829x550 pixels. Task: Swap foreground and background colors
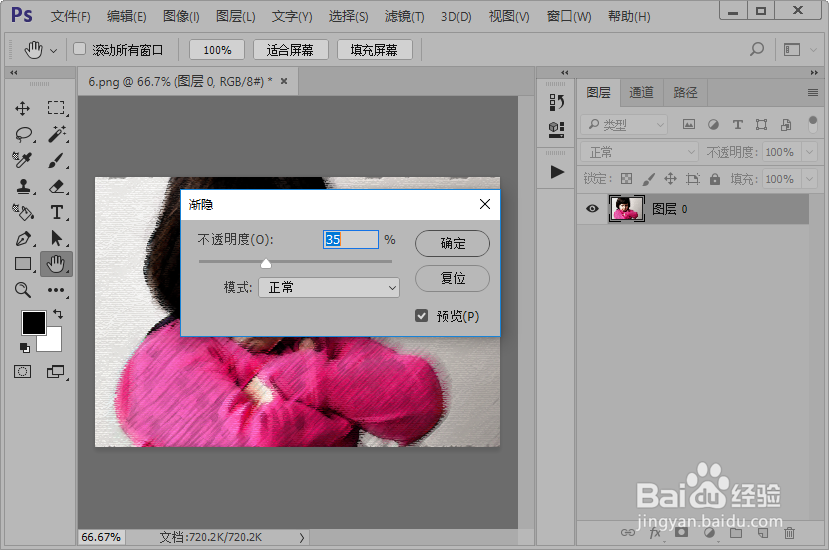point(58,314)
